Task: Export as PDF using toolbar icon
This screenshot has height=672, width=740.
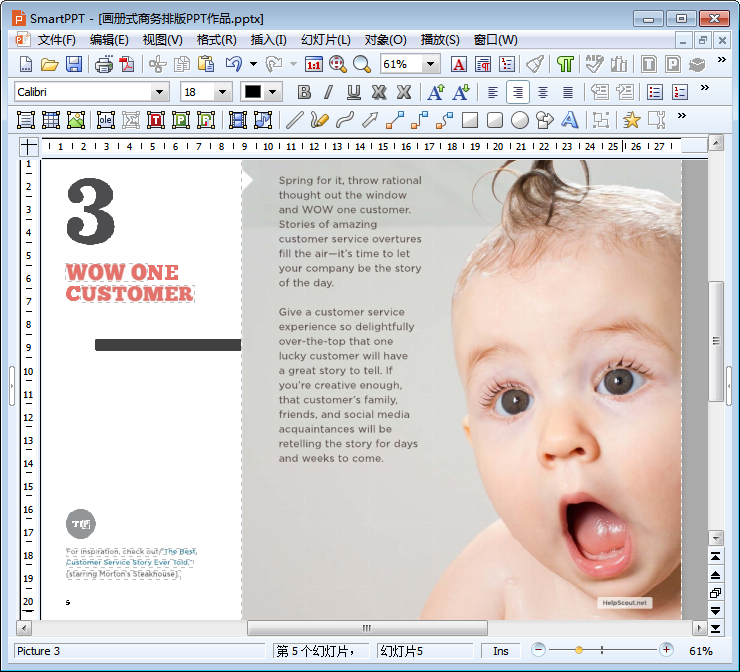Action: pyautogui.click(x=127, y=65)
